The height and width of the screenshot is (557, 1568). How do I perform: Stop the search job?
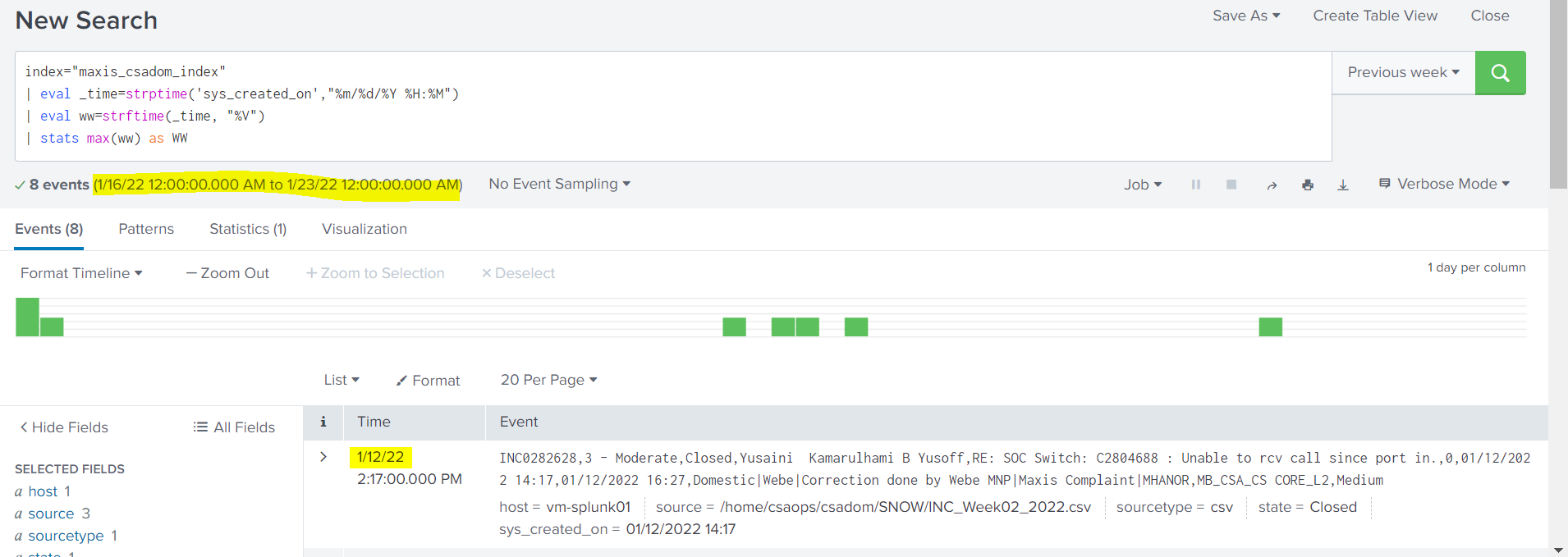click(x=1231, y=185)
